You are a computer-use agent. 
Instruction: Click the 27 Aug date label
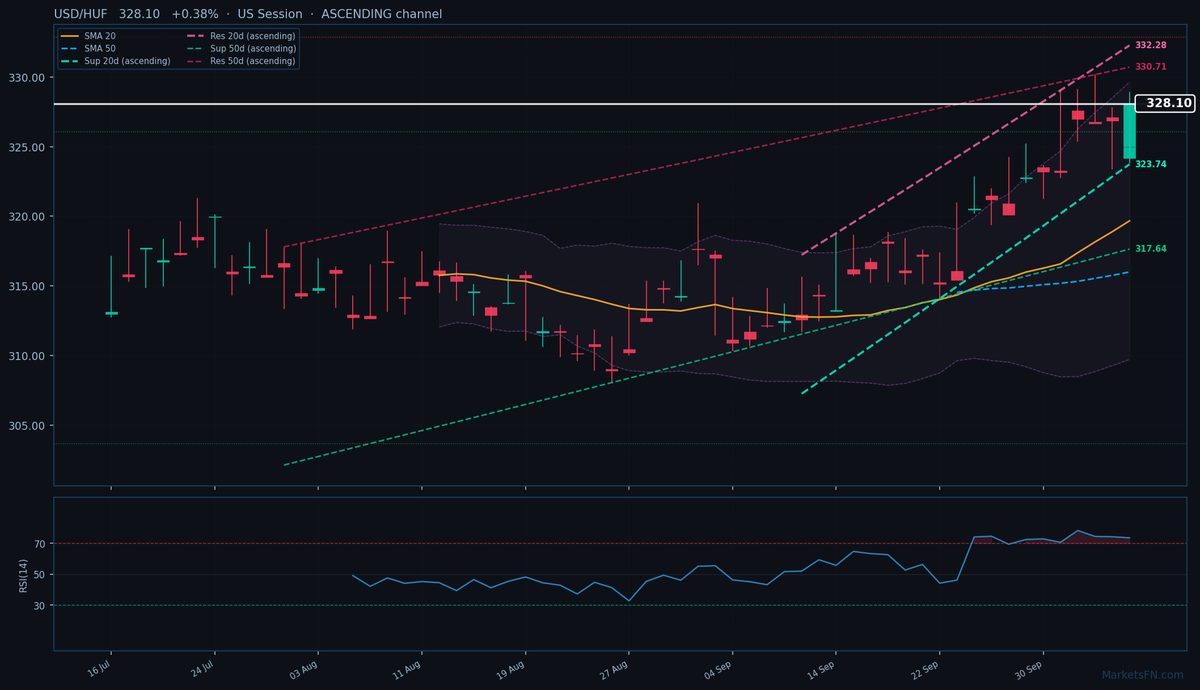click(x=616, y=669)
